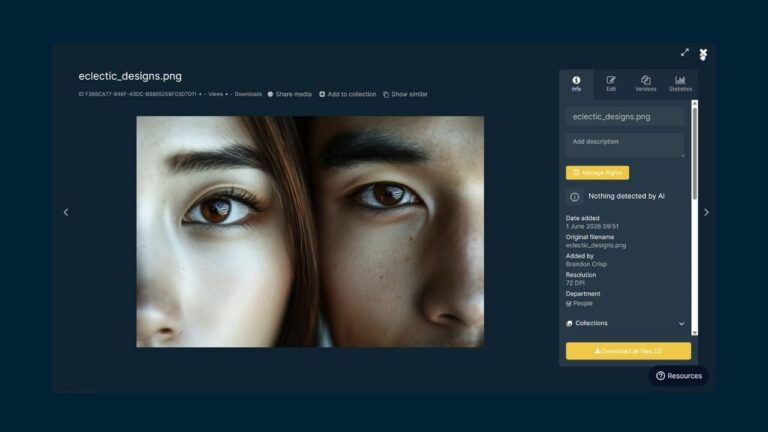Click the media ID string under title

(137, 94)
